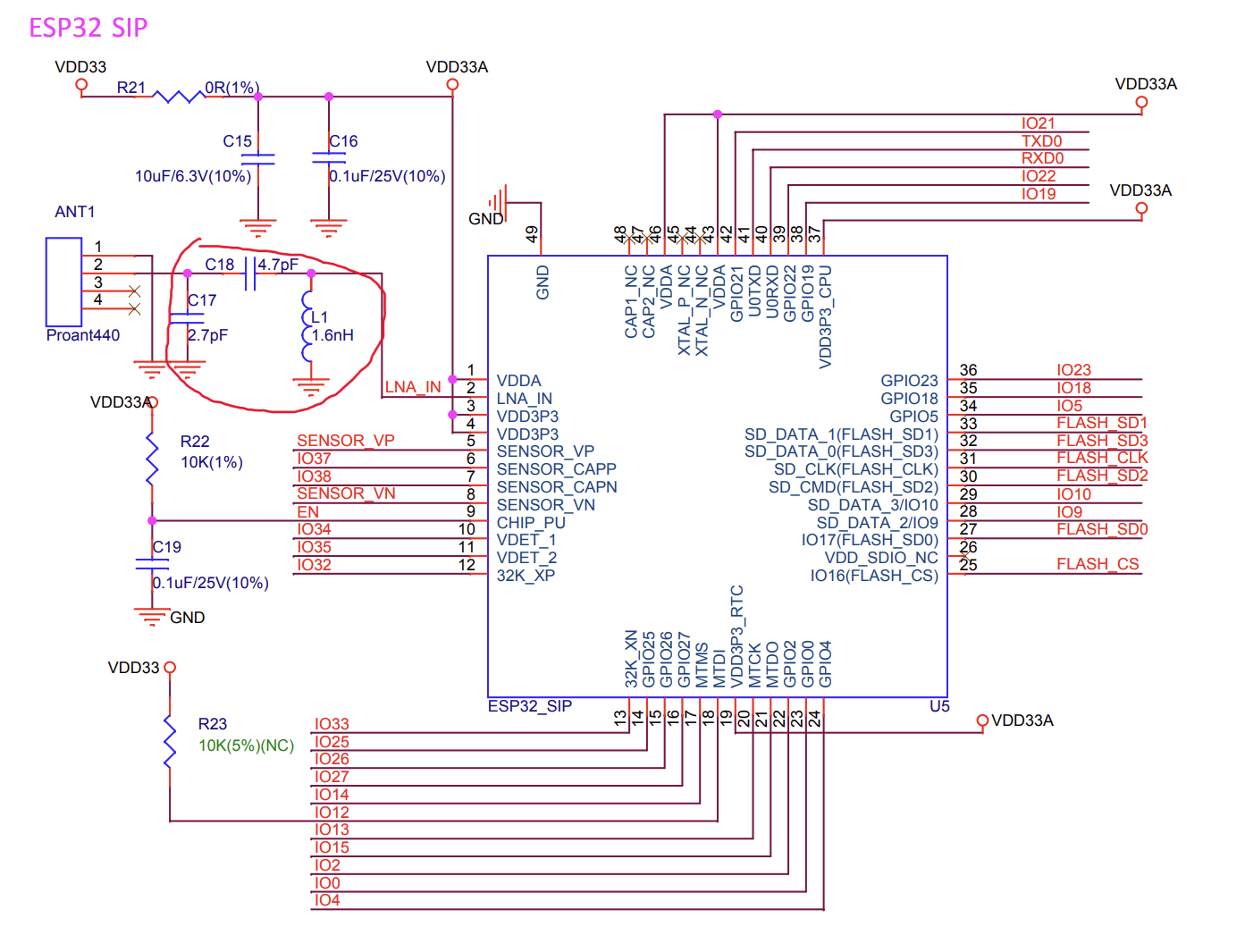Click the ground symbol connected to pin 49
Viewport: 1245px width, 952px height.
(499, 203)
